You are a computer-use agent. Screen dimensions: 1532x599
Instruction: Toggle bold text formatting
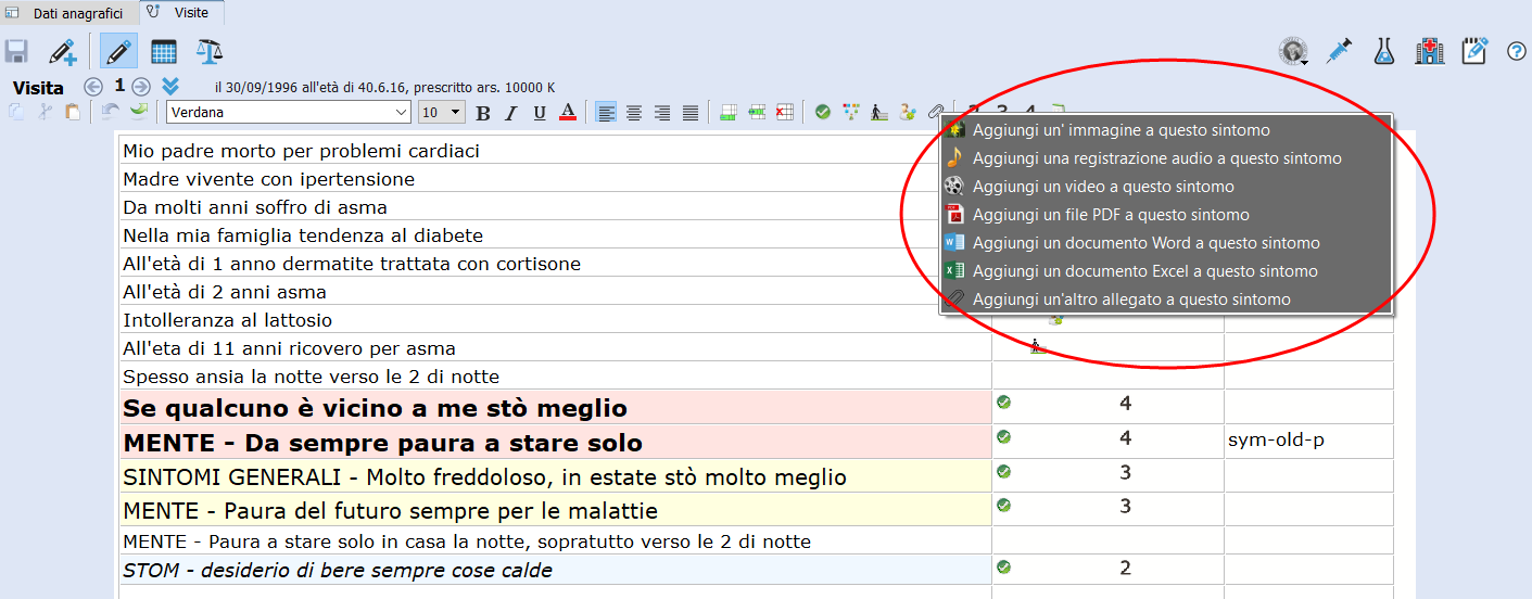click(x=483, y=112)
